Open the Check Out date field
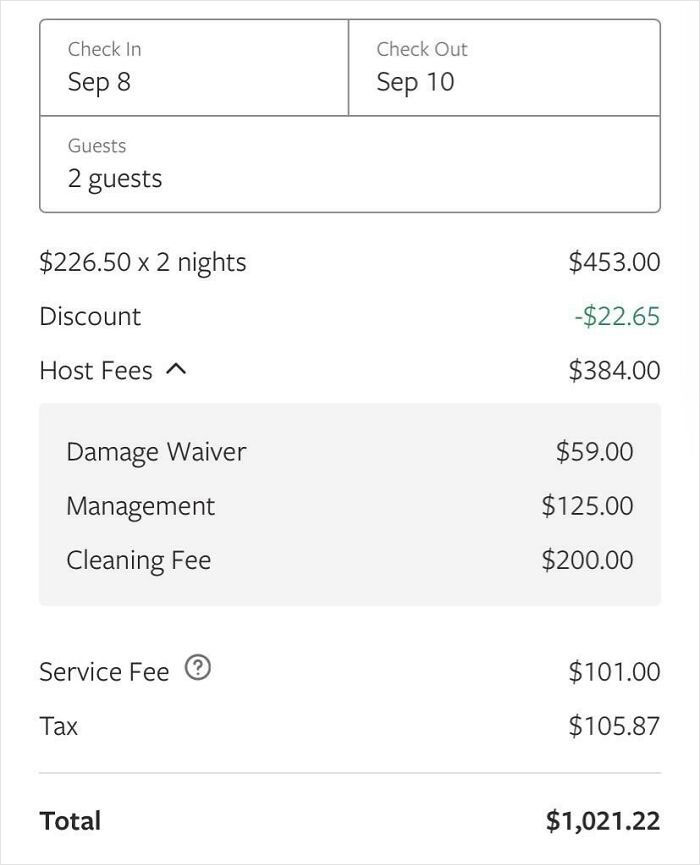Image resolution: width=700 pixels, height=865 pixels. point(503,67)
